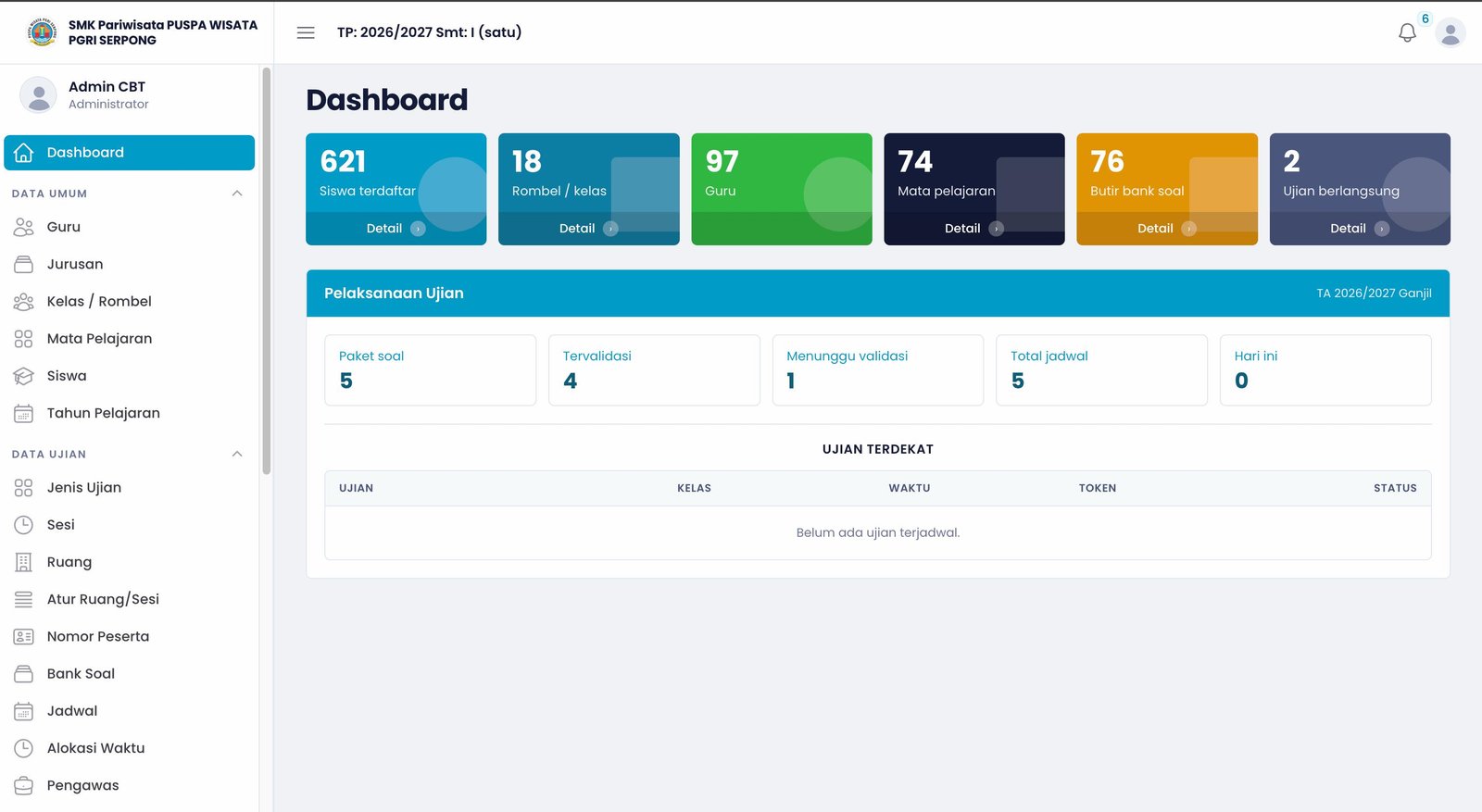Click the Hari ini stat box
The height and width of the screenshot is (812, 1482).
pos(1325,370)
